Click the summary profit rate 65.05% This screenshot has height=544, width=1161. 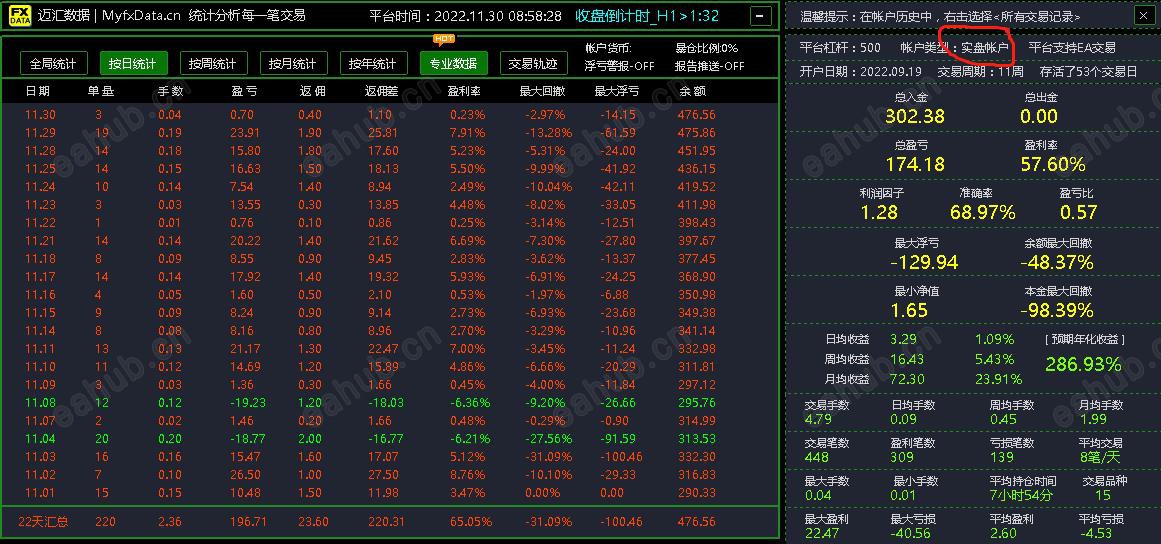pos(470,522)
